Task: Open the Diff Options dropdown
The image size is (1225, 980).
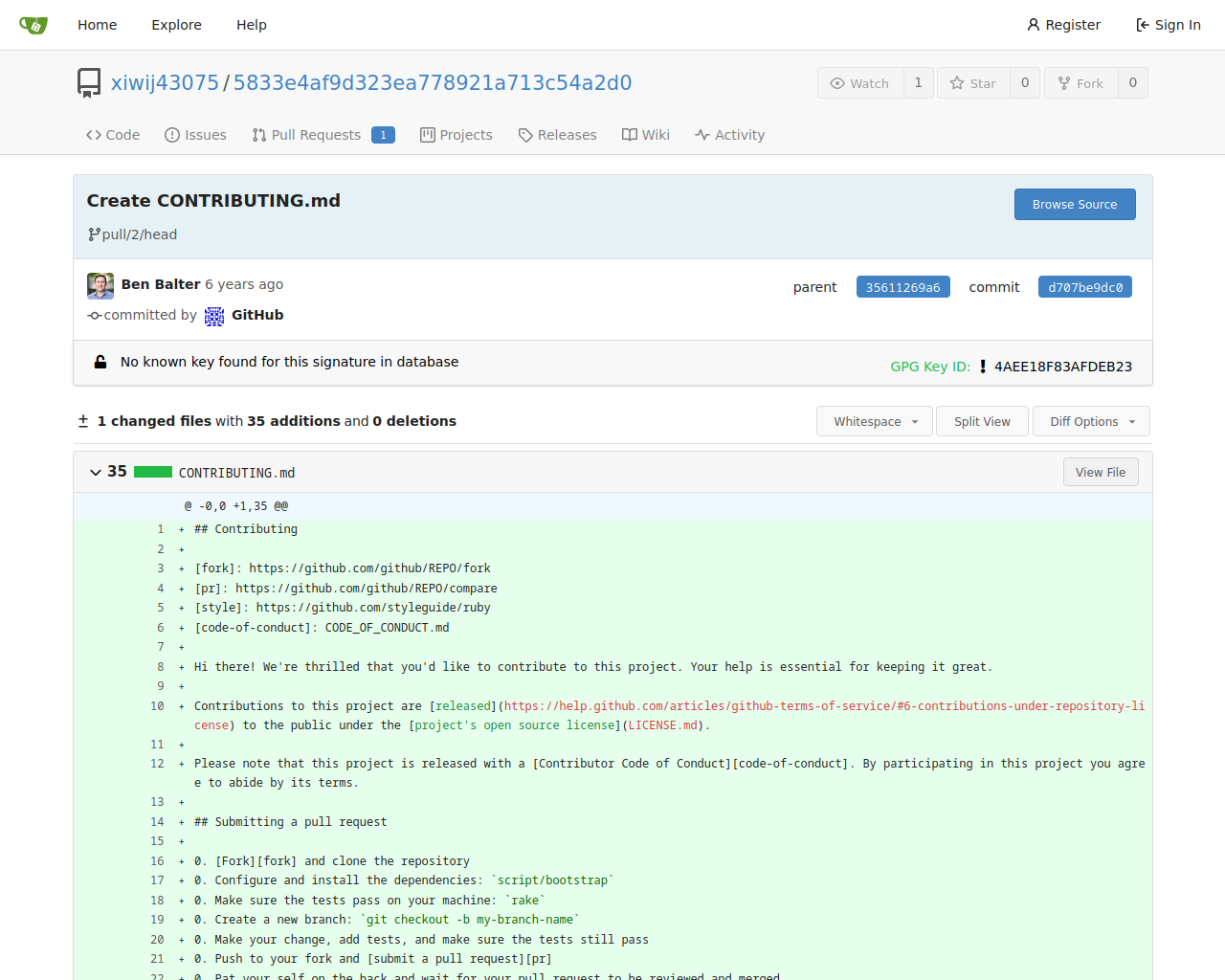Action: tap(1091, 421)
